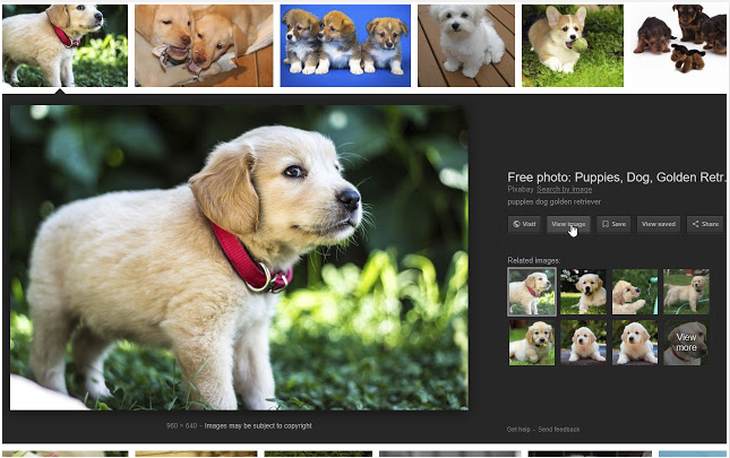Viewport: 730px width, 458px height.
Task: Open the top-row result of two puppies cuddling
Action: pyautogui.click(x=203, y=45)
